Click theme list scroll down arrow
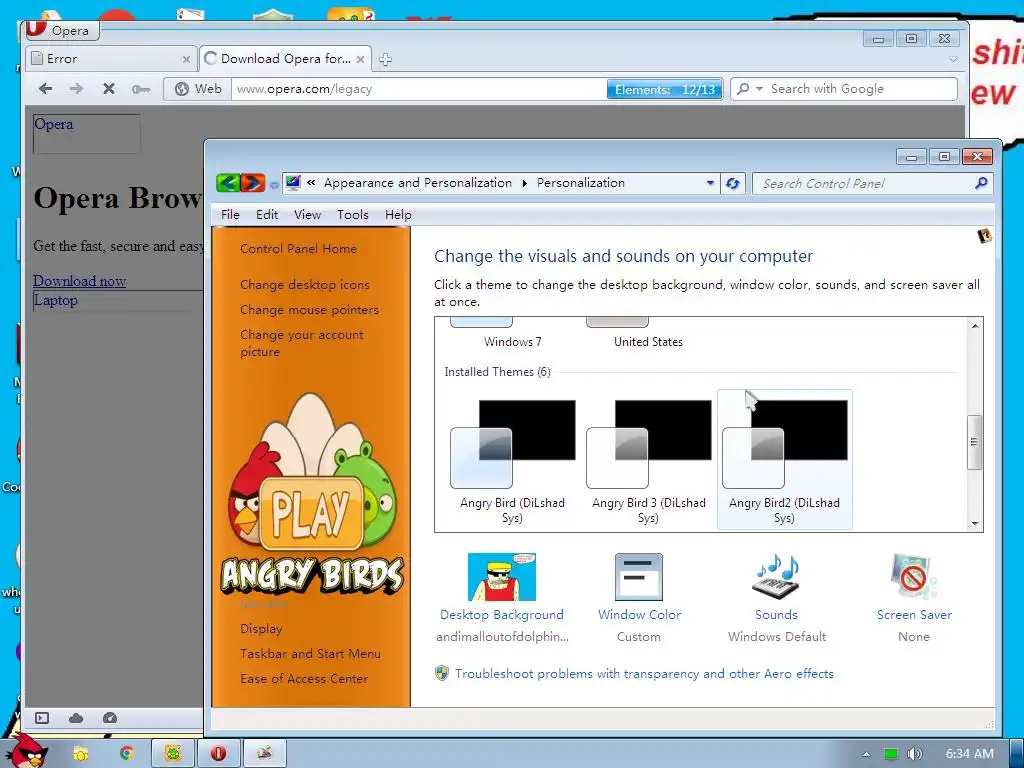Screen dimensions: 1024x768 [x=974, y=524]
